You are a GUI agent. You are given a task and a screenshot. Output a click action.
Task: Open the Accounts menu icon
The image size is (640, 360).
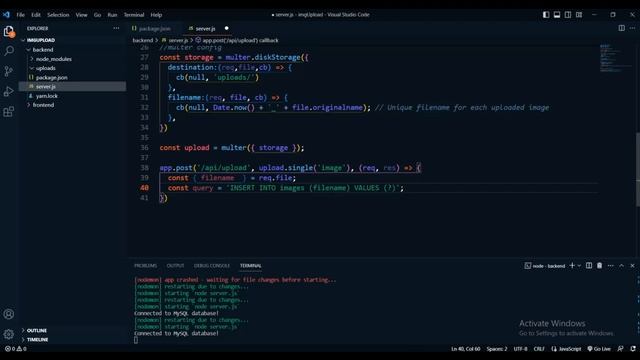click(x=9, y=314)
